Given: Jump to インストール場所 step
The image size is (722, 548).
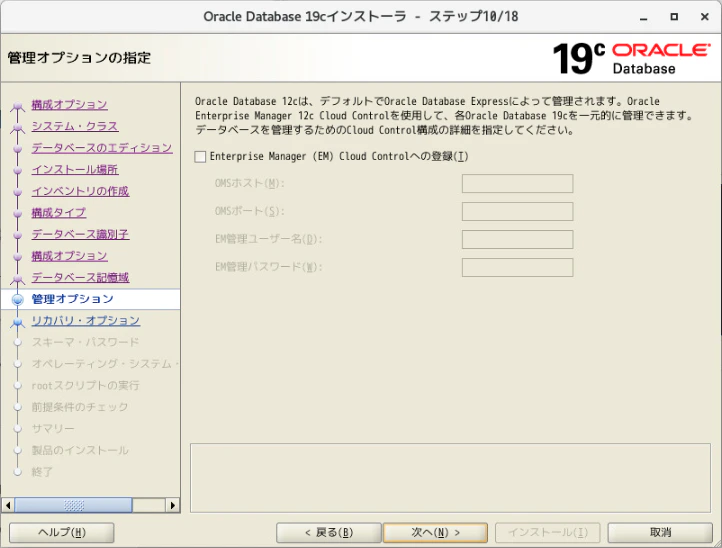Looking at the screenshot, I should pos(75,169).
